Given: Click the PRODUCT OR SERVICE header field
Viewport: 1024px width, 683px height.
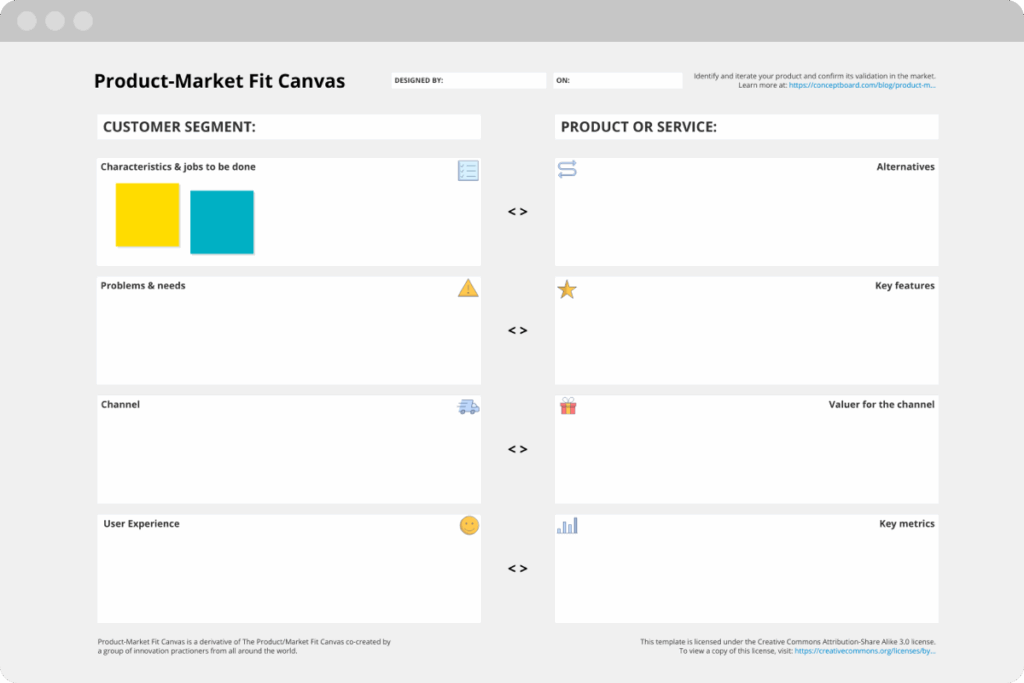Looking at the screenshot, I should tap(746, 127).
